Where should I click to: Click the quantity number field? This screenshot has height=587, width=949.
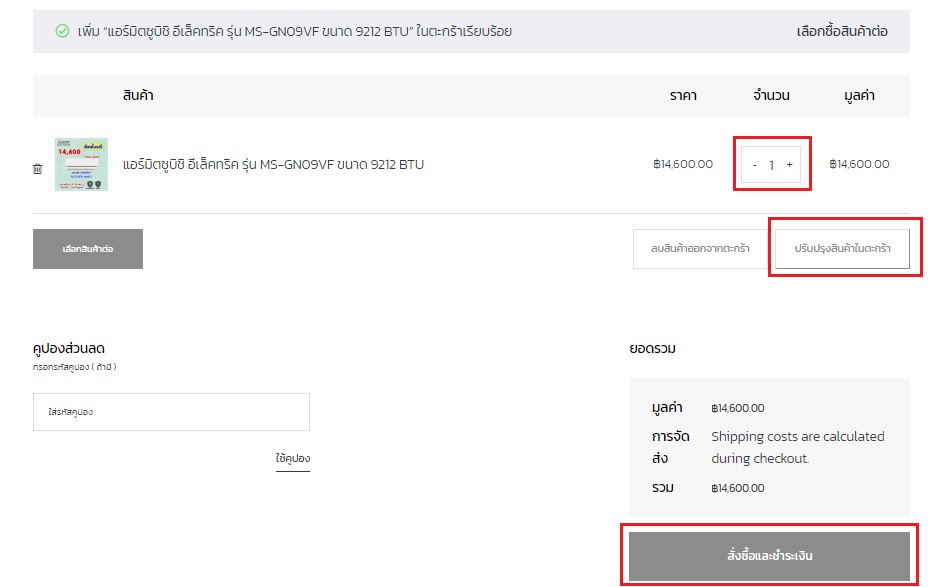point(771,165)
